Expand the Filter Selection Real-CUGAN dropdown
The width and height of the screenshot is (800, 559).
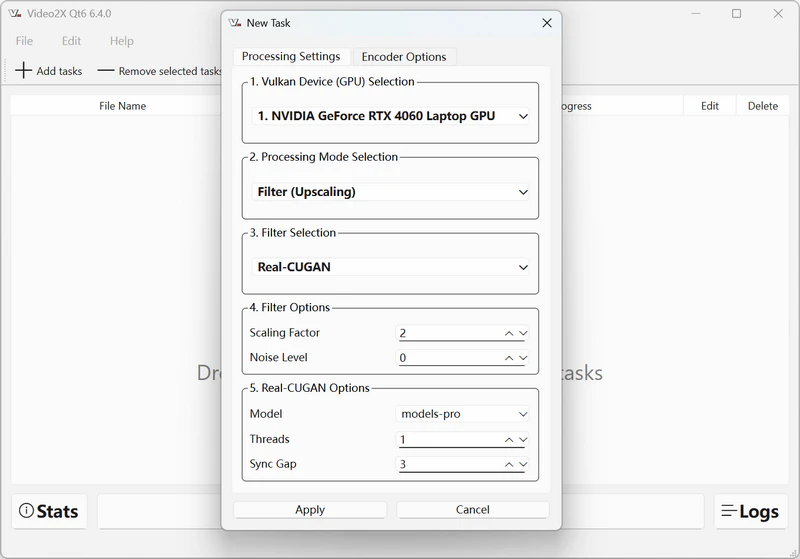click(391, 267)
